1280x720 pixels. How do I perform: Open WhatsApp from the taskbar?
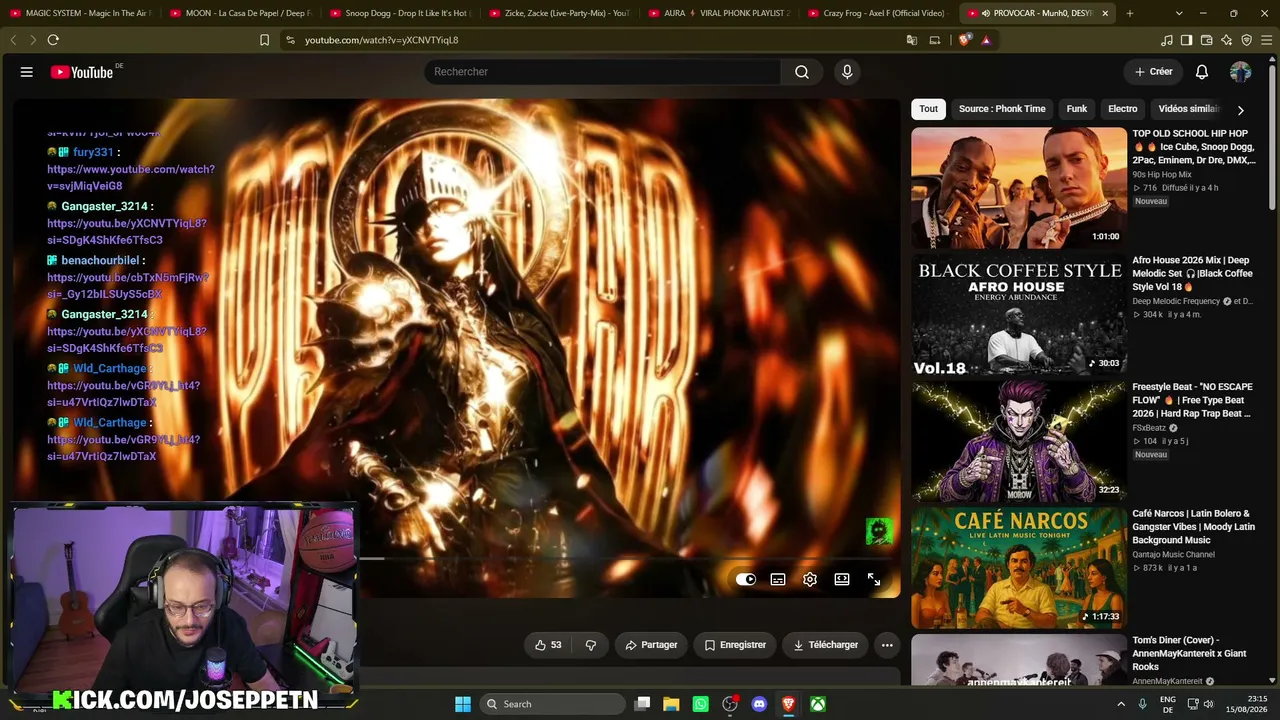[x=700, y=704]
